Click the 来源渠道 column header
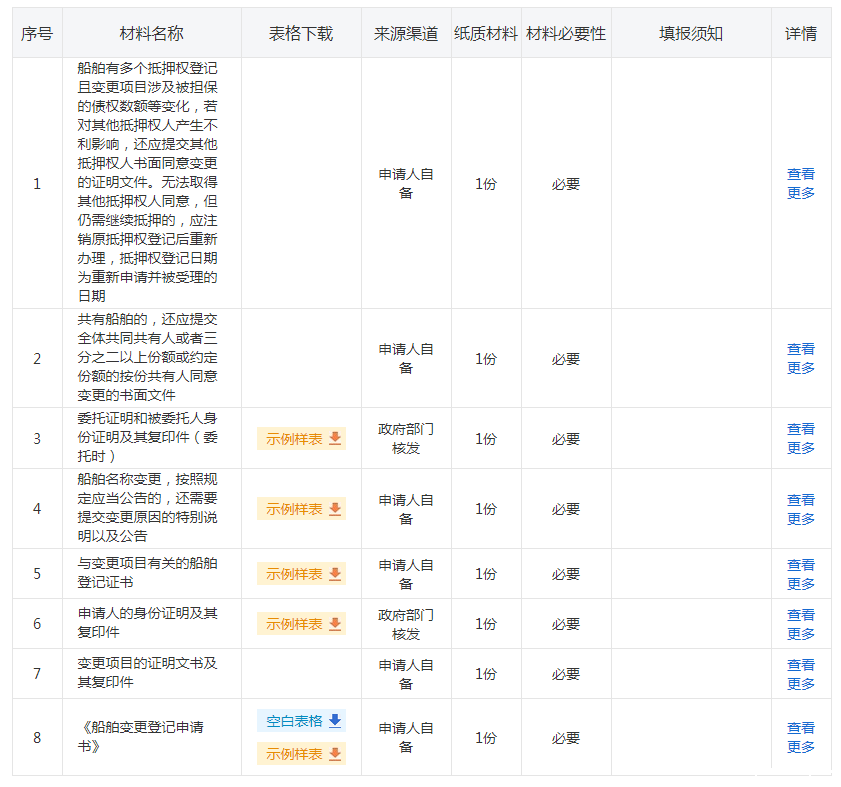 coord(406,34)
